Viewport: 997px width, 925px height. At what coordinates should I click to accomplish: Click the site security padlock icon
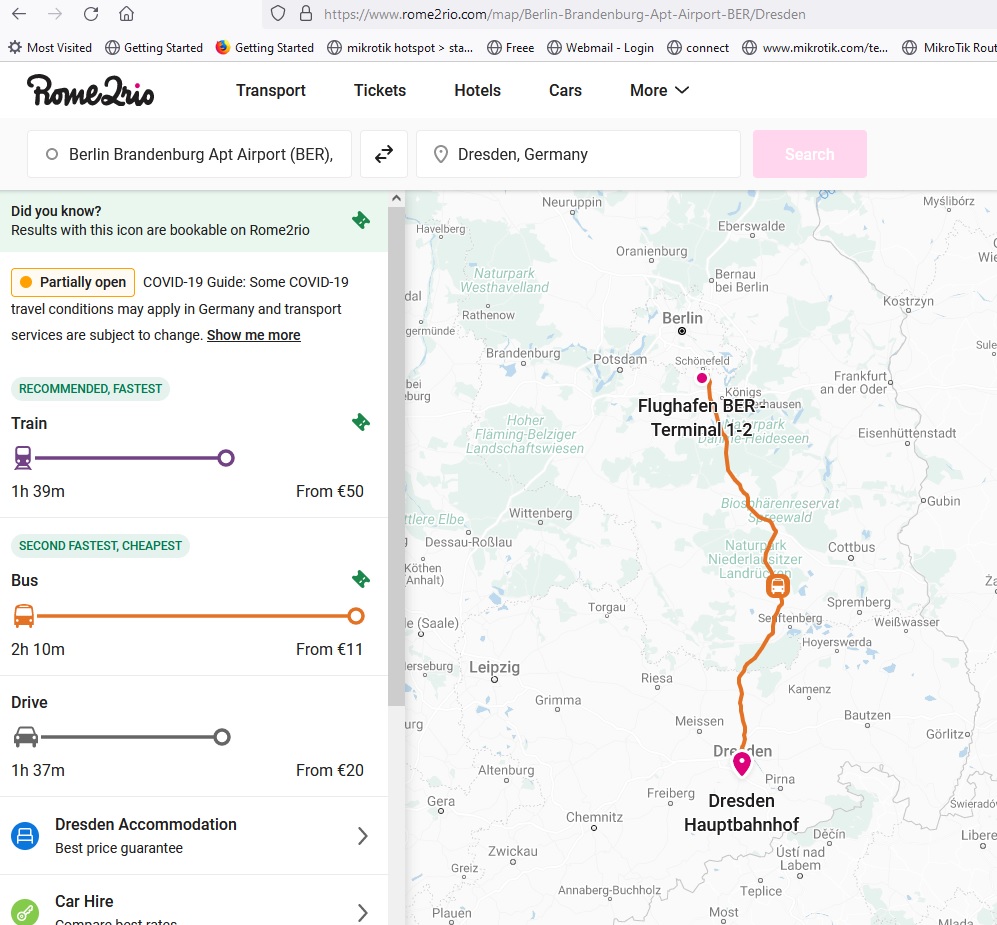click(x=306, y=13)
